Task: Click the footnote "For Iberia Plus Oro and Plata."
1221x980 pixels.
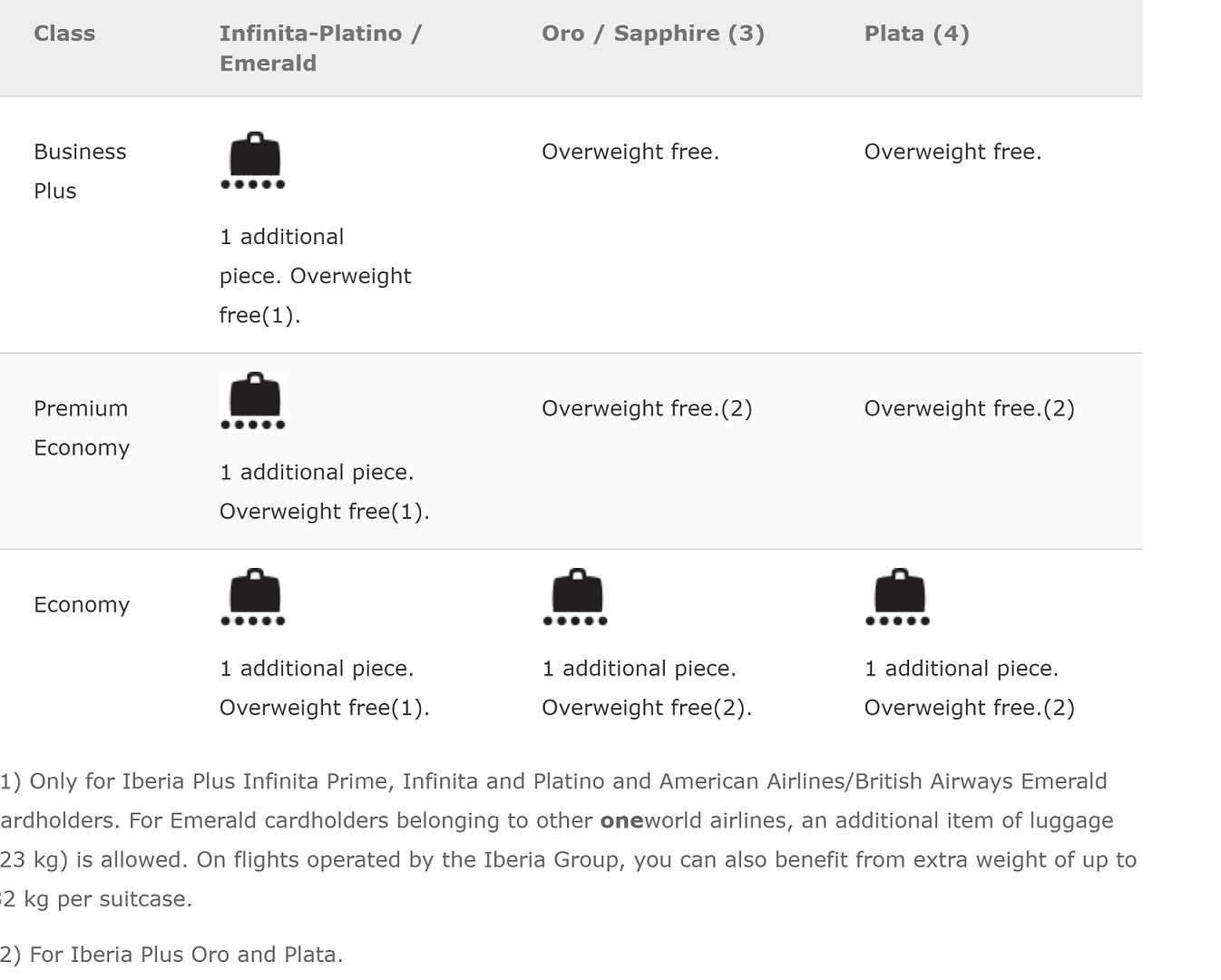Action: tap(186, 955)
